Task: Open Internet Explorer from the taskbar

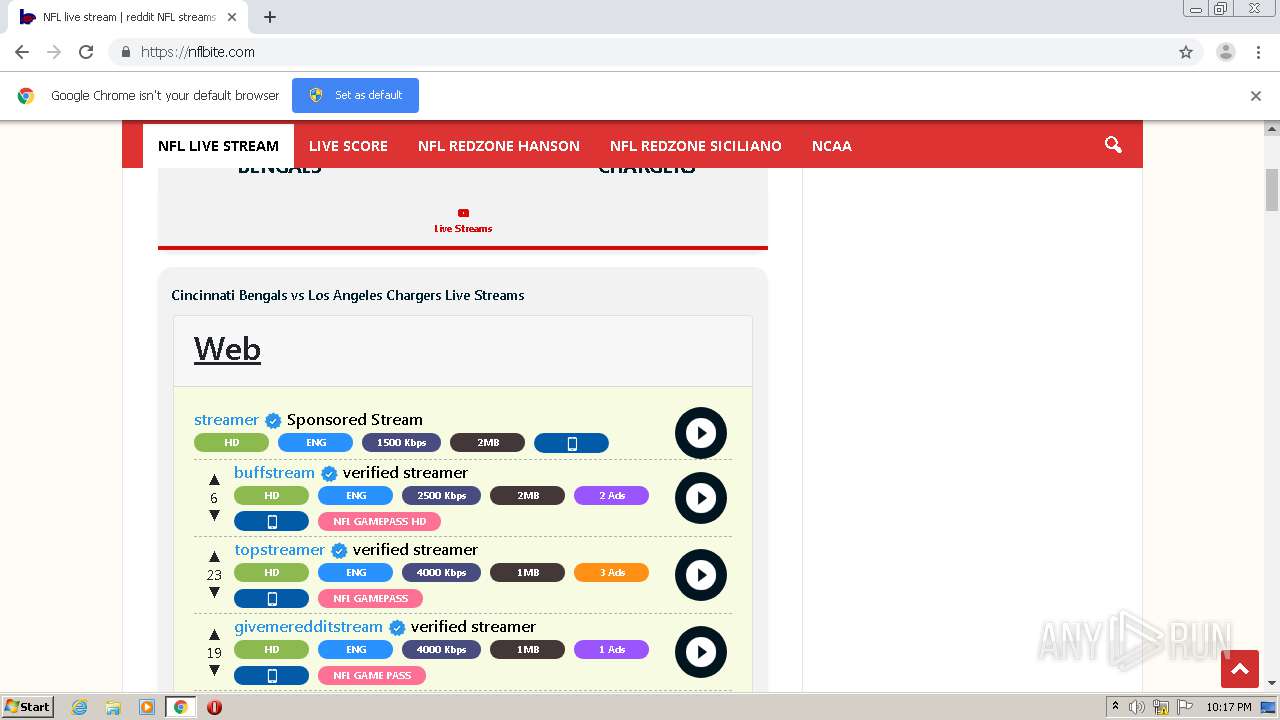Action: (x=80, y=707)
